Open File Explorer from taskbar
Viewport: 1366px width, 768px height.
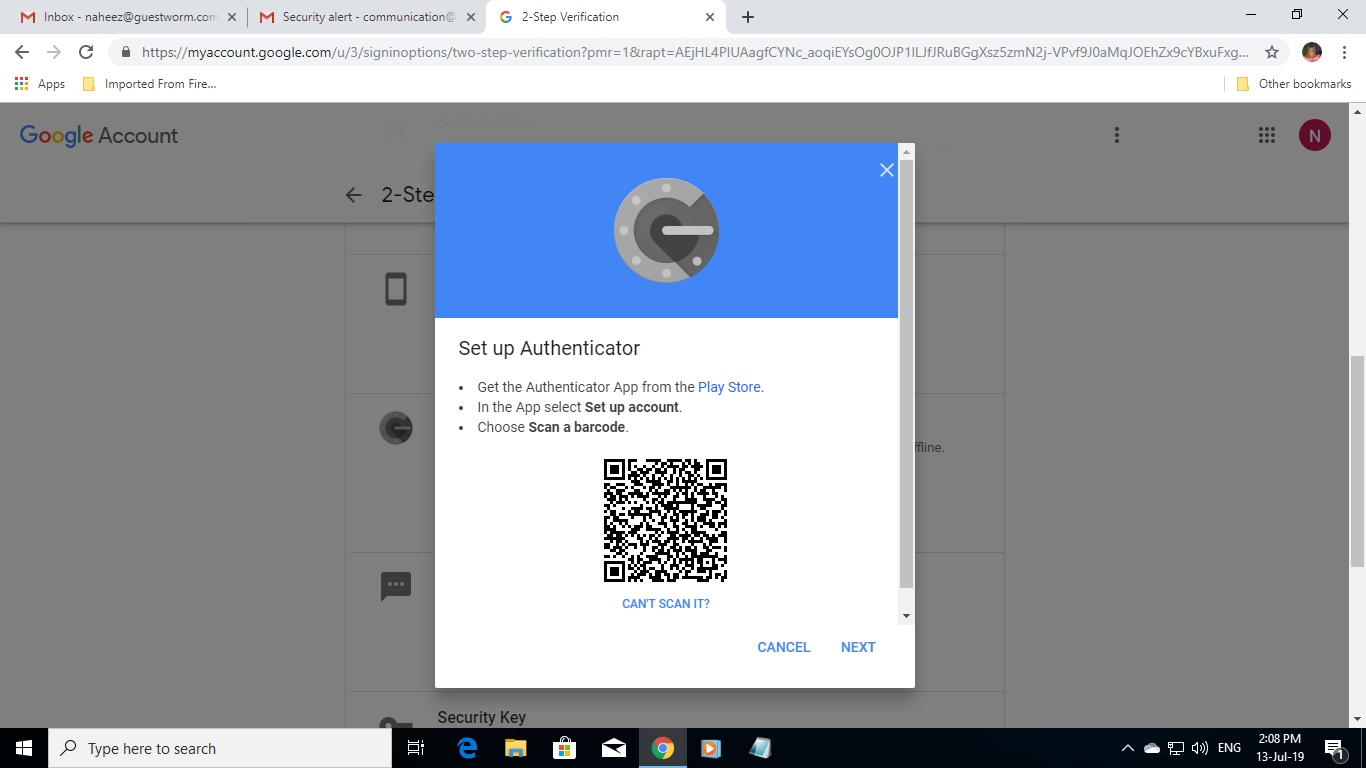point(516,748)
